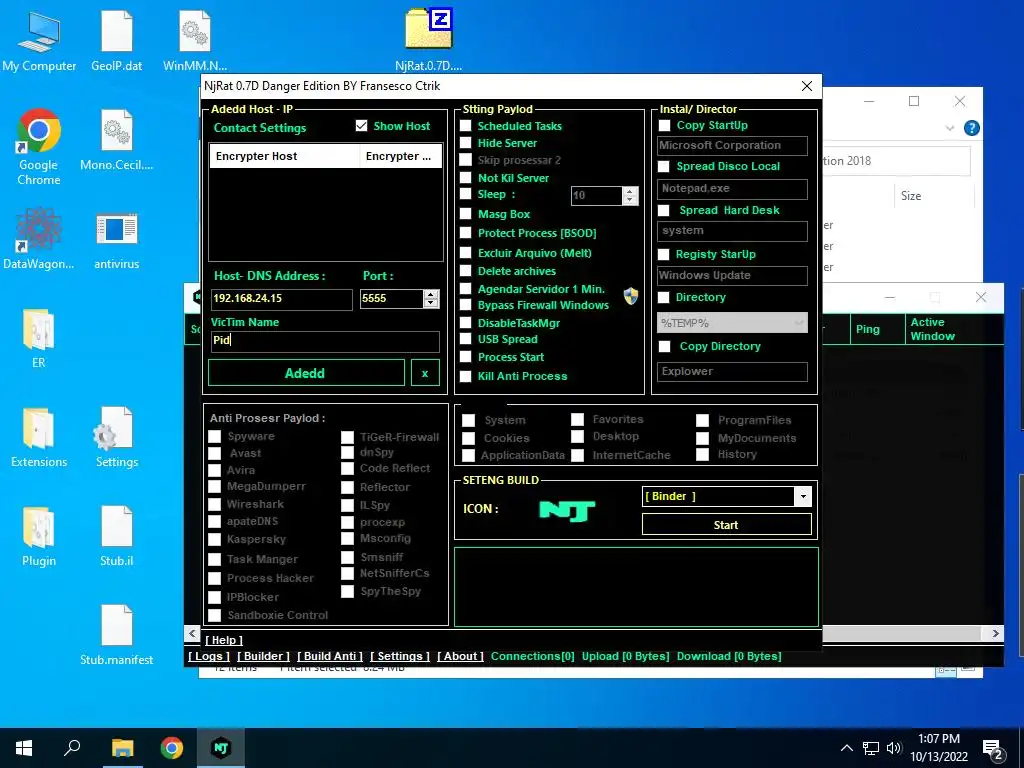Select the Google Chrome desktop shortcut
Screen dimensions: 1024x768
[x=39, y=147]
